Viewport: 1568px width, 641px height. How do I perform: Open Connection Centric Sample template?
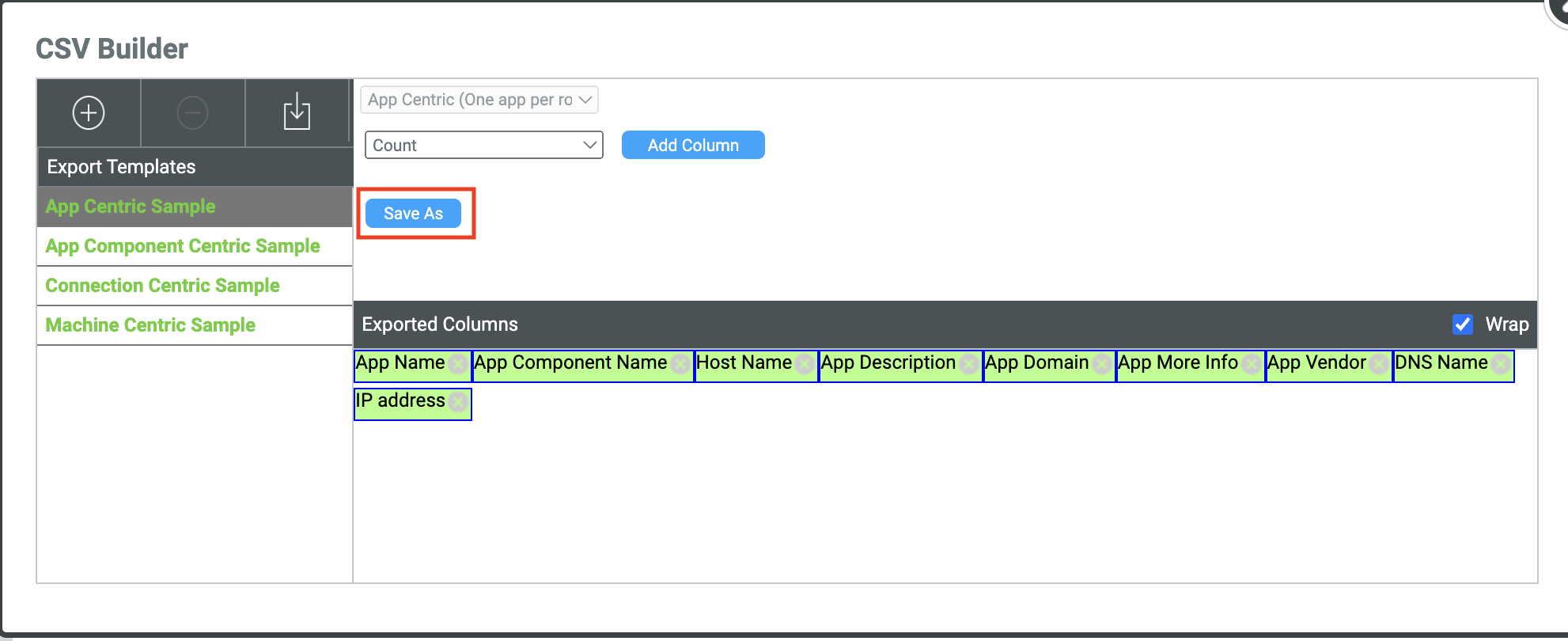click(162, 286)
